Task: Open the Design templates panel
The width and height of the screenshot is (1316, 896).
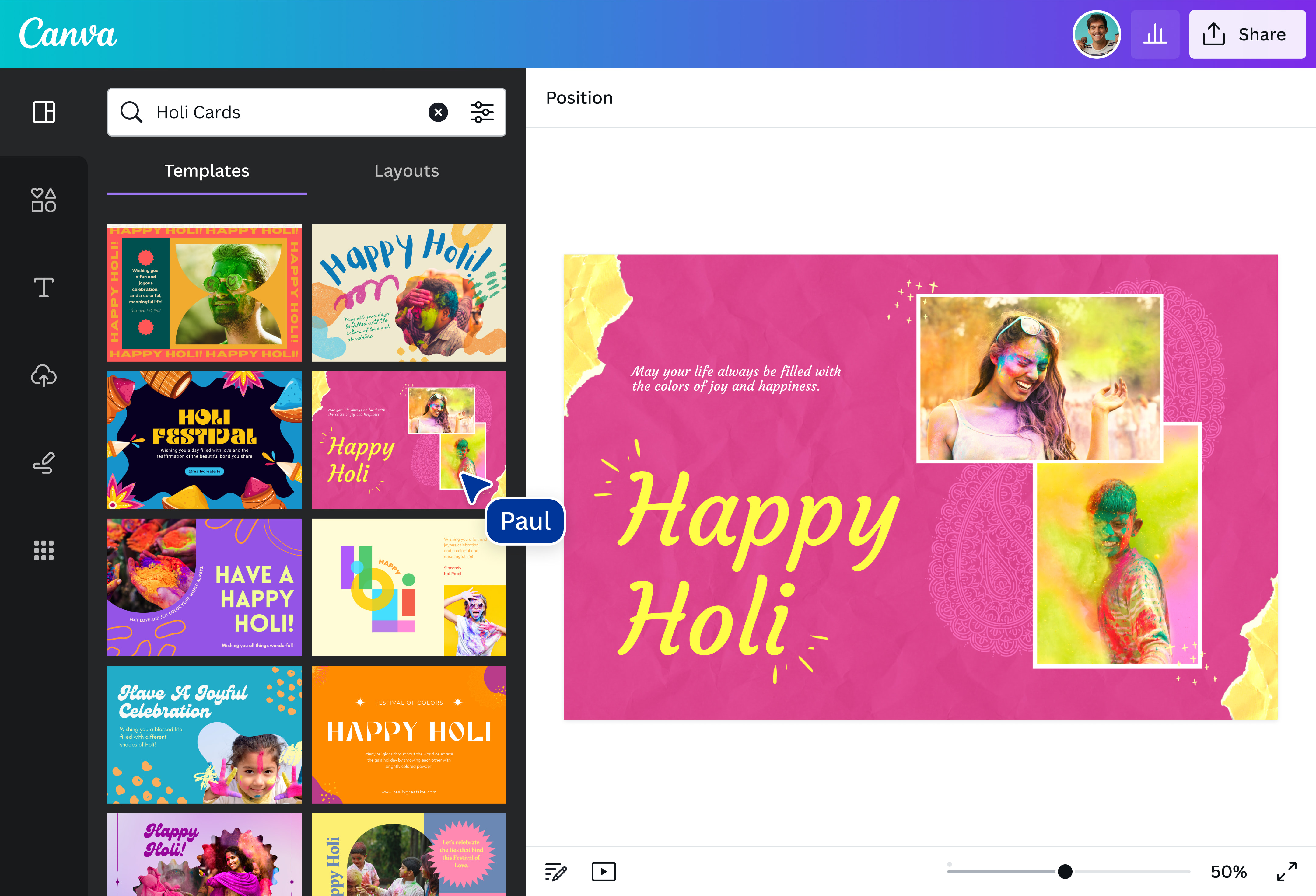Action: [x=44, y=113]
